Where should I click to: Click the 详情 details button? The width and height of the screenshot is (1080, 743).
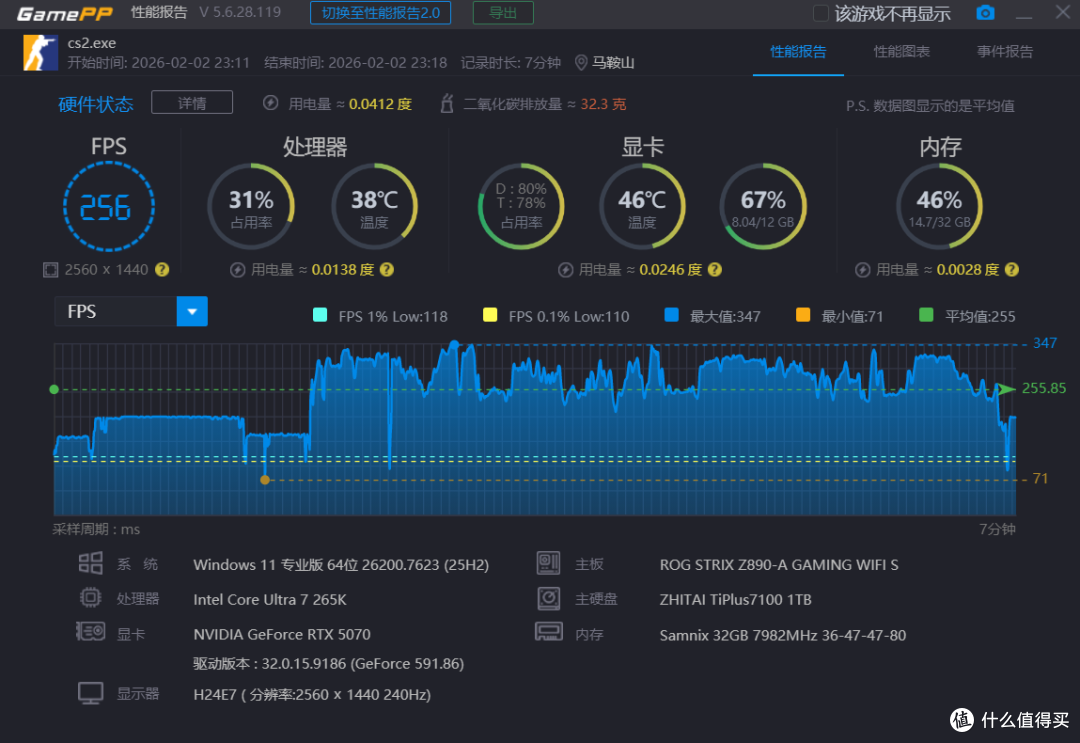point(192,103)
